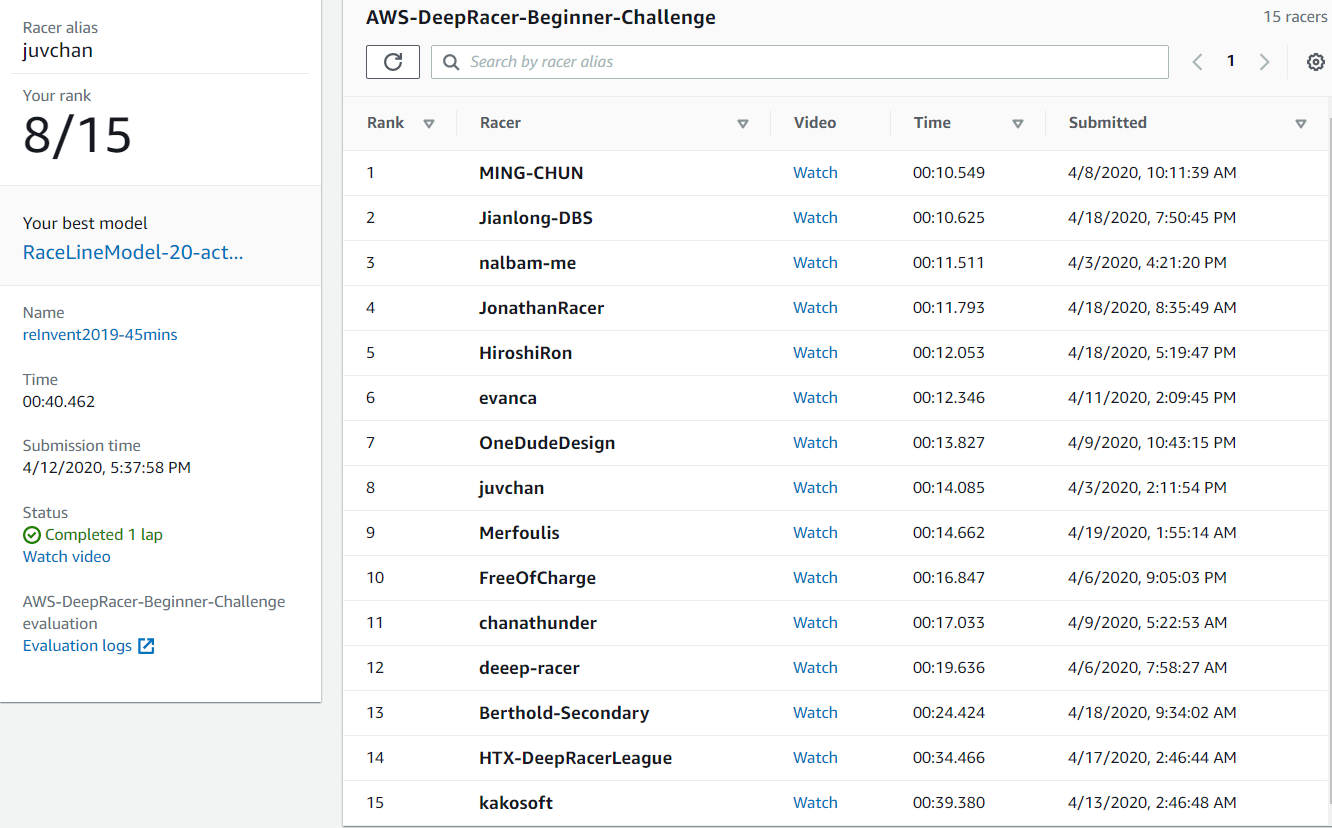Click the Completed 1 lap status checkmark
1332x828 pixels.
30,534
